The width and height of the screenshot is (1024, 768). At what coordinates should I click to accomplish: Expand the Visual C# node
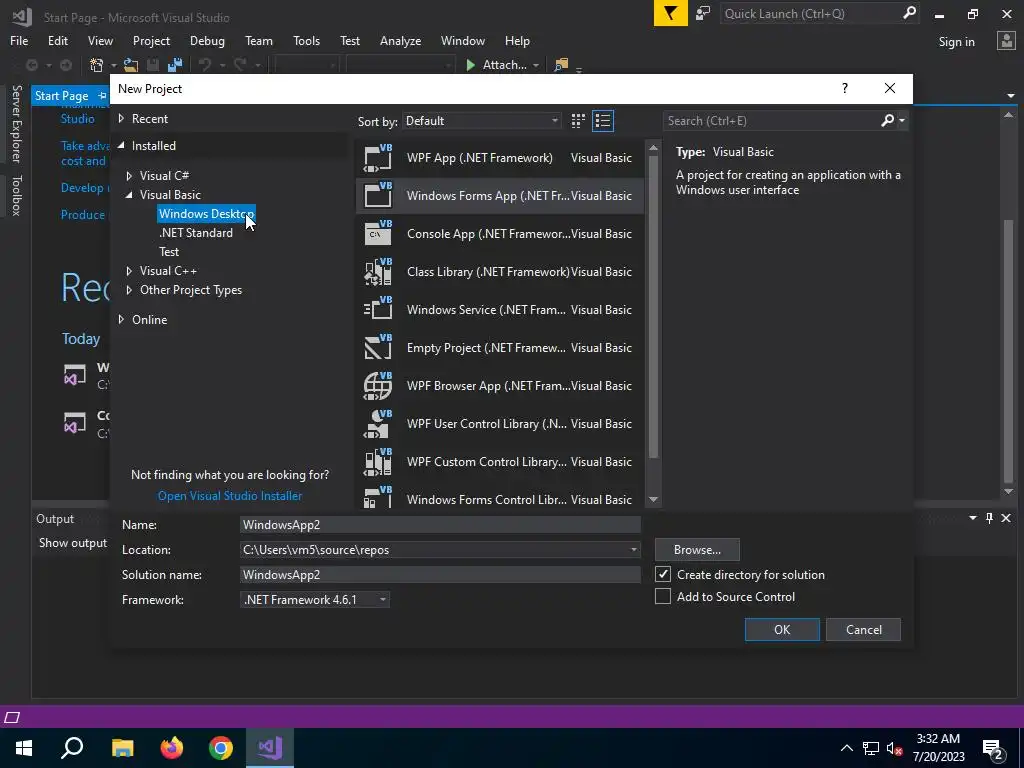(x=129, y=176)
